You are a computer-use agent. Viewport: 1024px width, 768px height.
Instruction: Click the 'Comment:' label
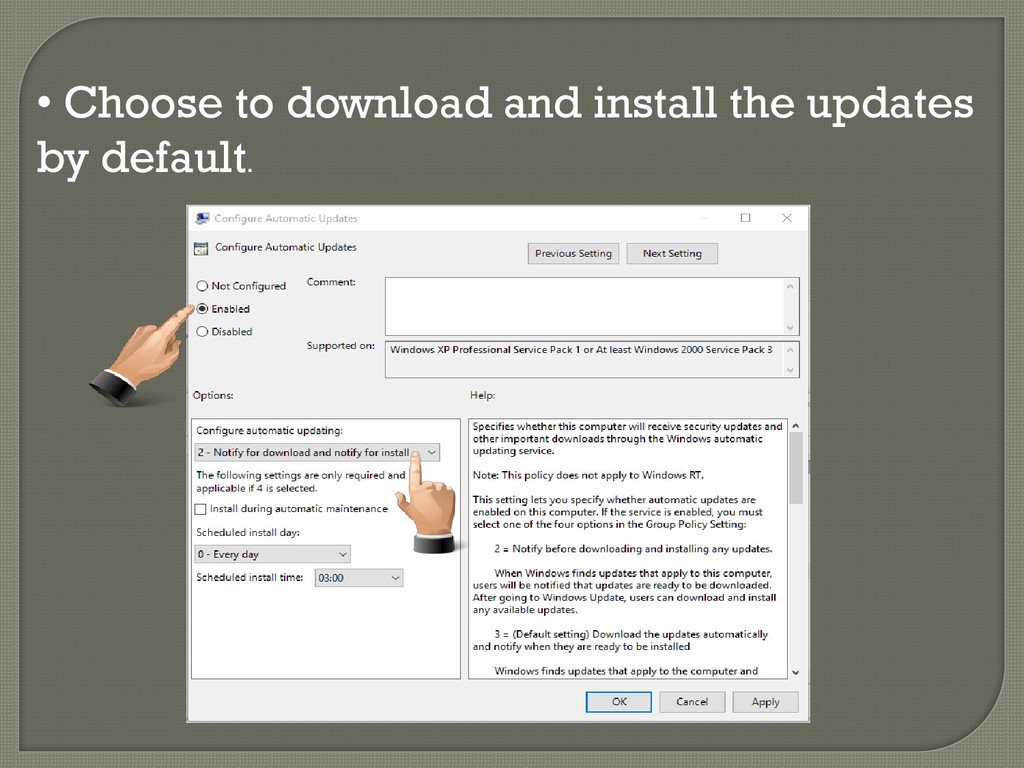pos(331,282)
